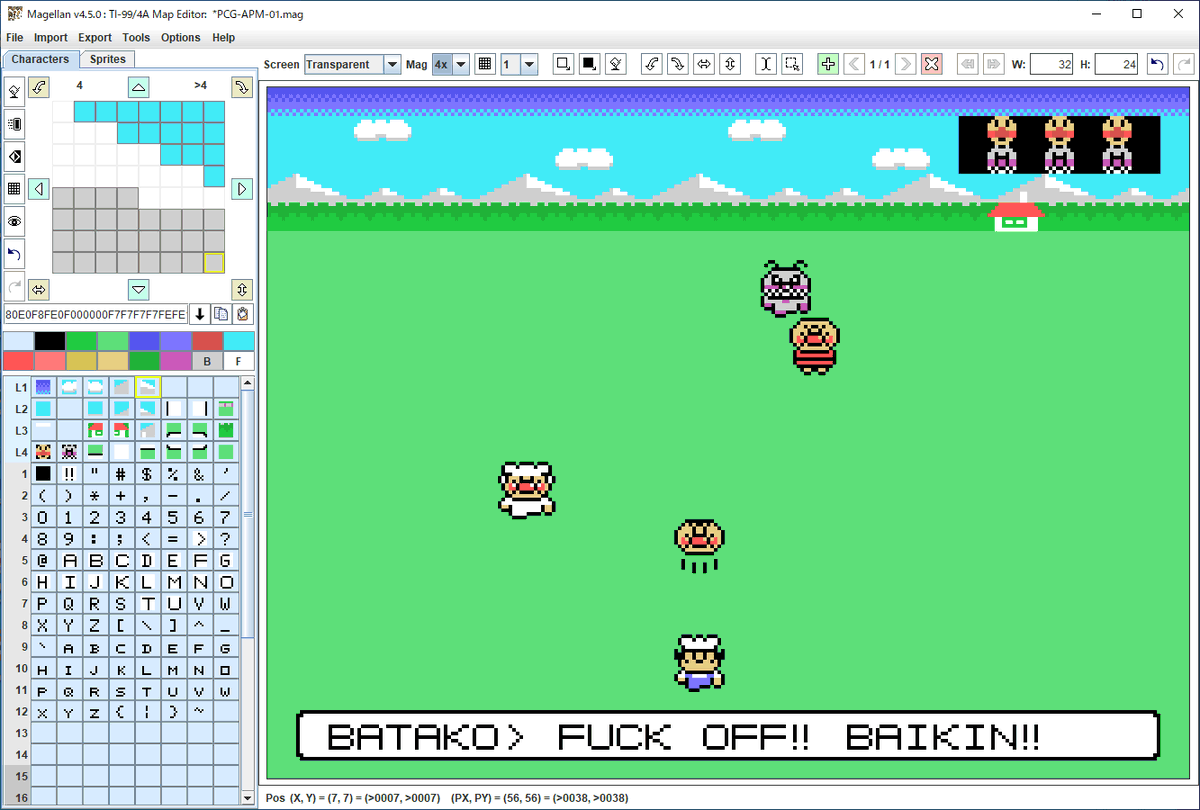This screenshot has height=810, width=1200.
Task: Switch to the Sprites tab
Action: tap(108, 59)
